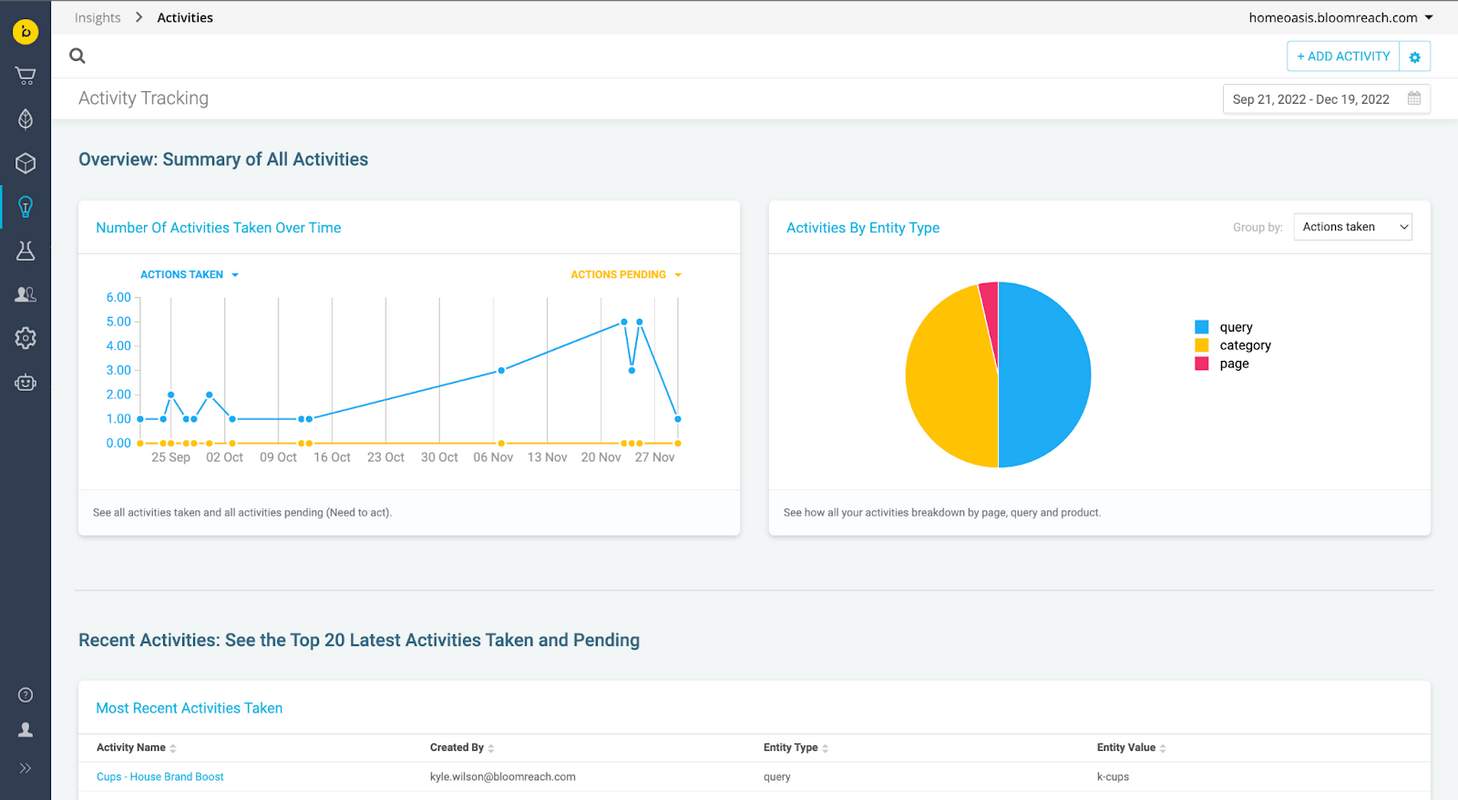Select the audiences people icon

25,294
